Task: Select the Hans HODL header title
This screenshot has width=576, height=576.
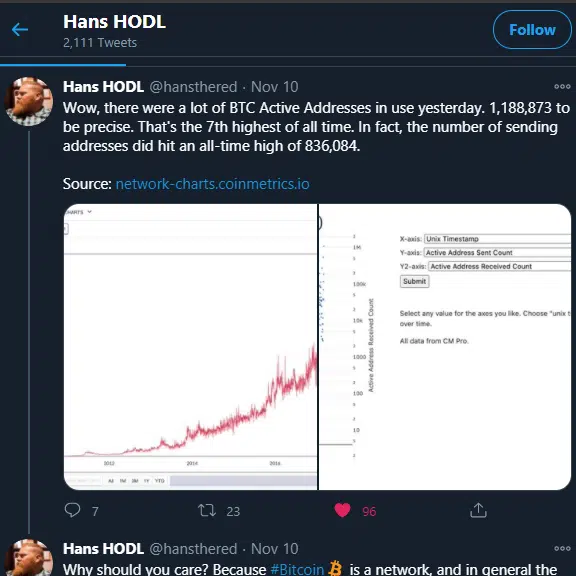Action: click(x=114, y=22)
